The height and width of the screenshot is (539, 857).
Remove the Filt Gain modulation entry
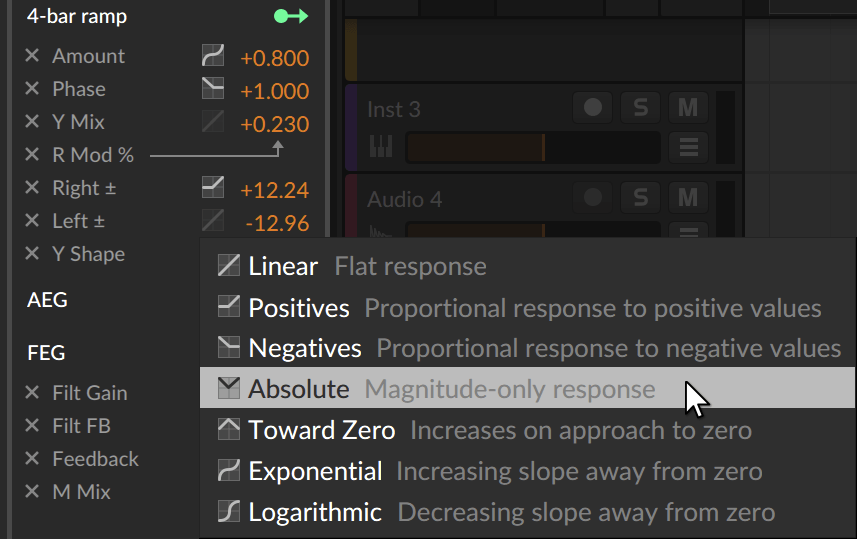pyautogui.click(x=32, y=393)
